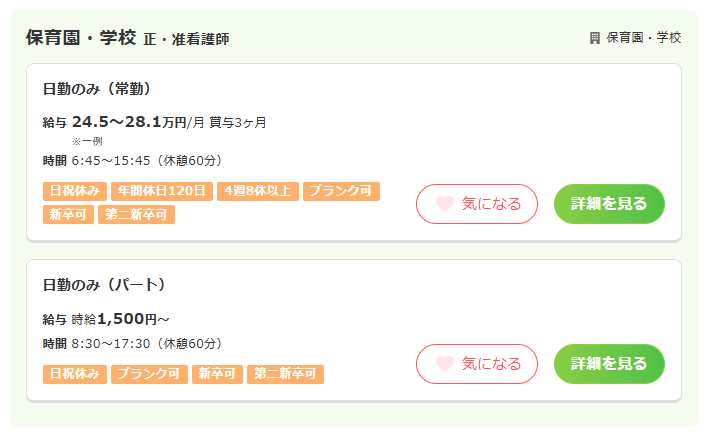
Task: Select the 年間休日120日 tag
Action: 161,191
